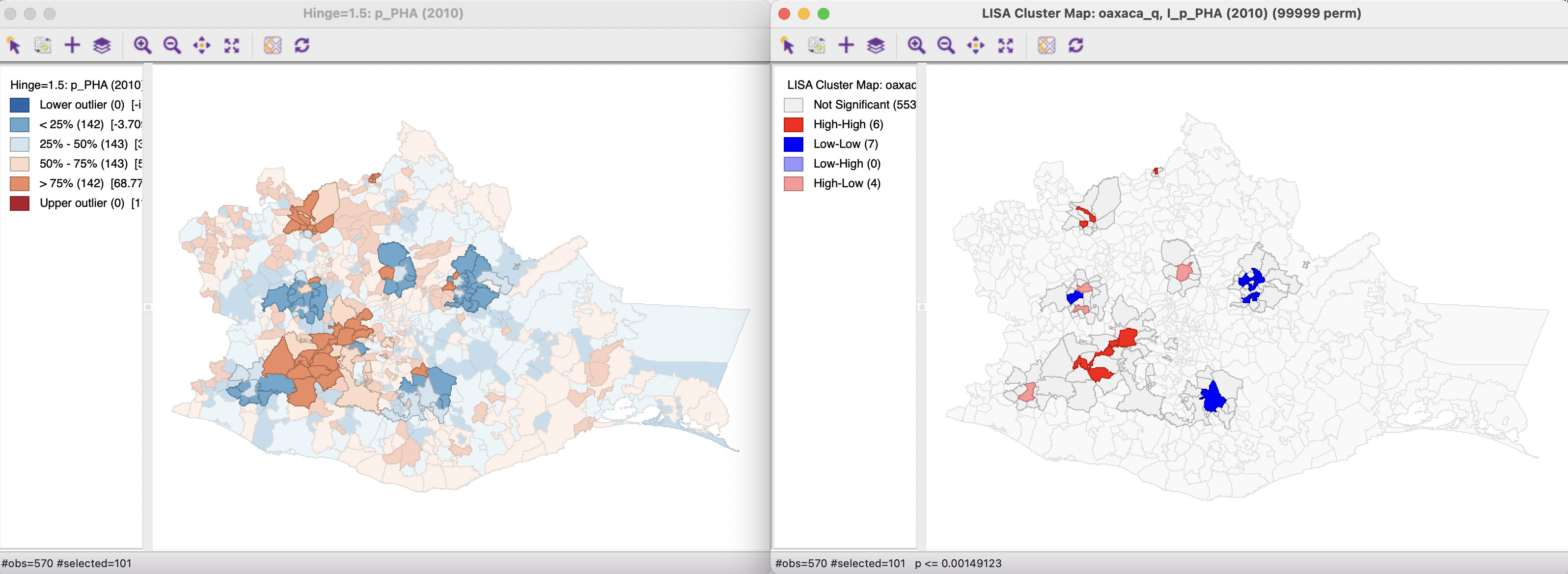Open map layer settings in LISA Cluster toolbar
1568x574 pixels.
(875, 46)
